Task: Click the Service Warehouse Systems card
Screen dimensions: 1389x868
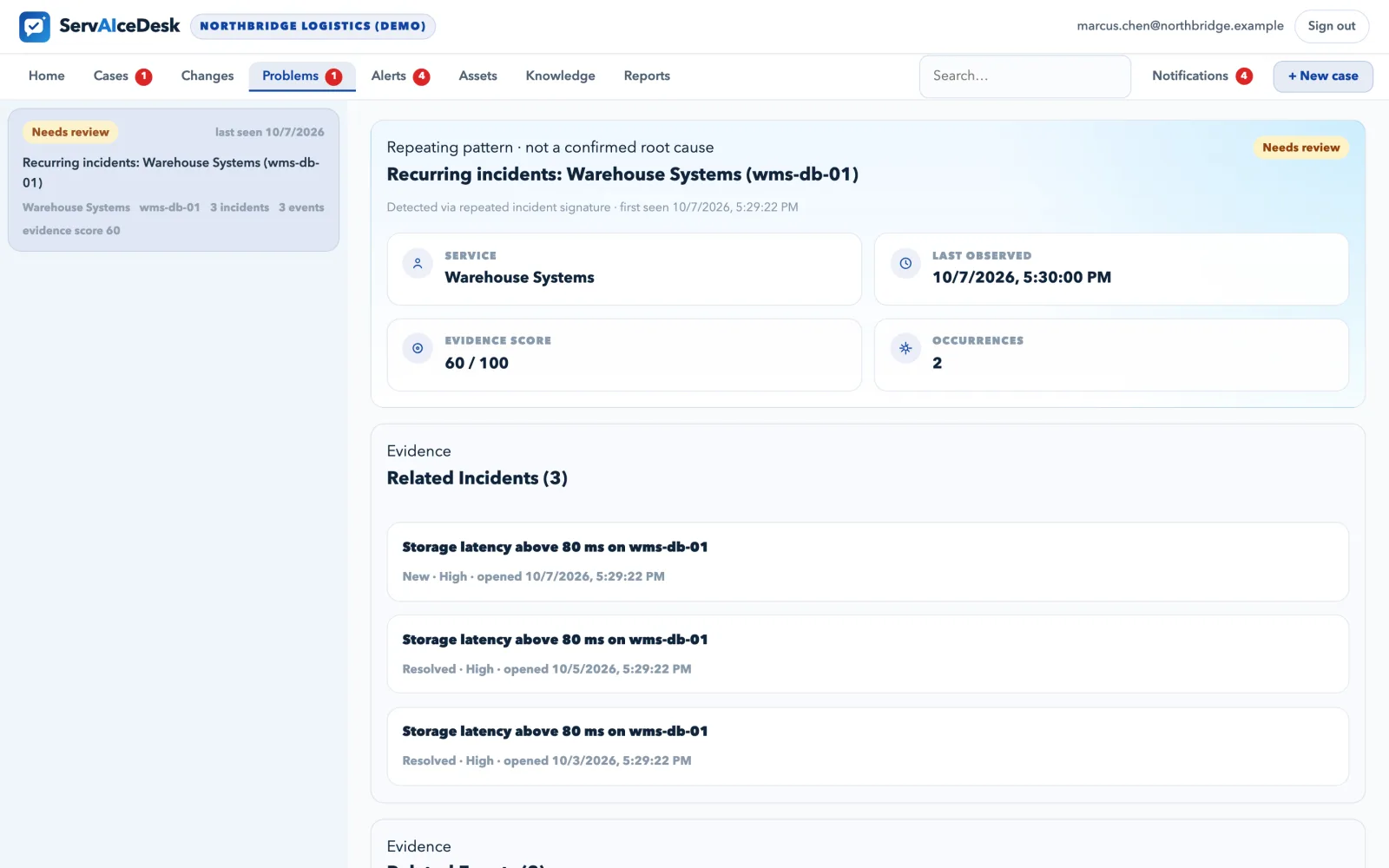Action: pyautogui.click(x=624, y=269)
